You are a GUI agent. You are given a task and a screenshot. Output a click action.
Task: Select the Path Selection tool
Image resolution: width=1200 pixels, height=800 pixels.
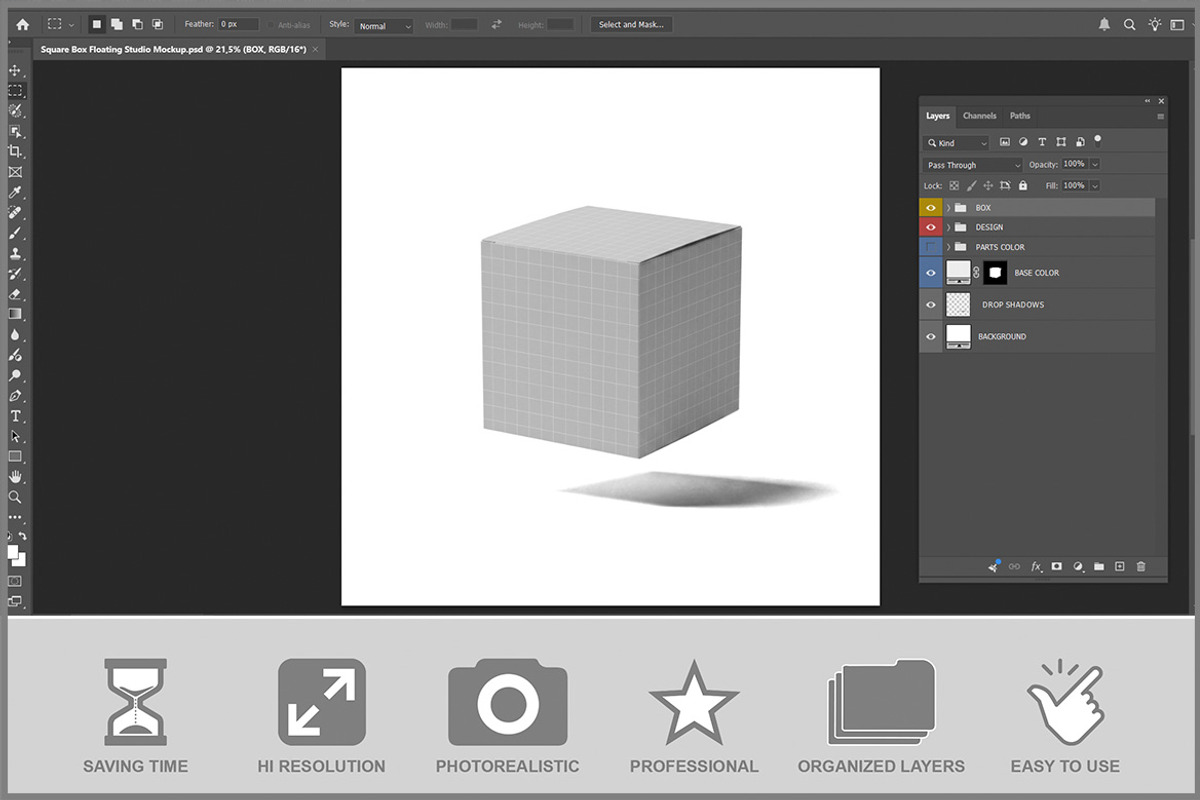pos(15,437)
